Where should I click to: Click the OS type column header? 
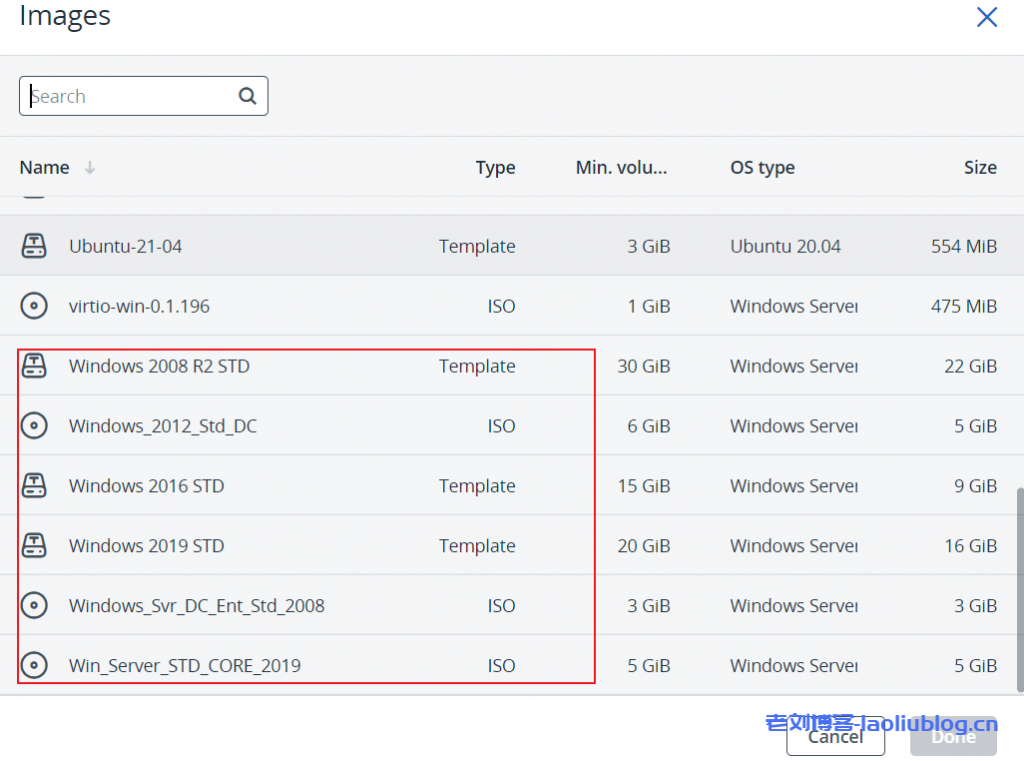point(762,167)
